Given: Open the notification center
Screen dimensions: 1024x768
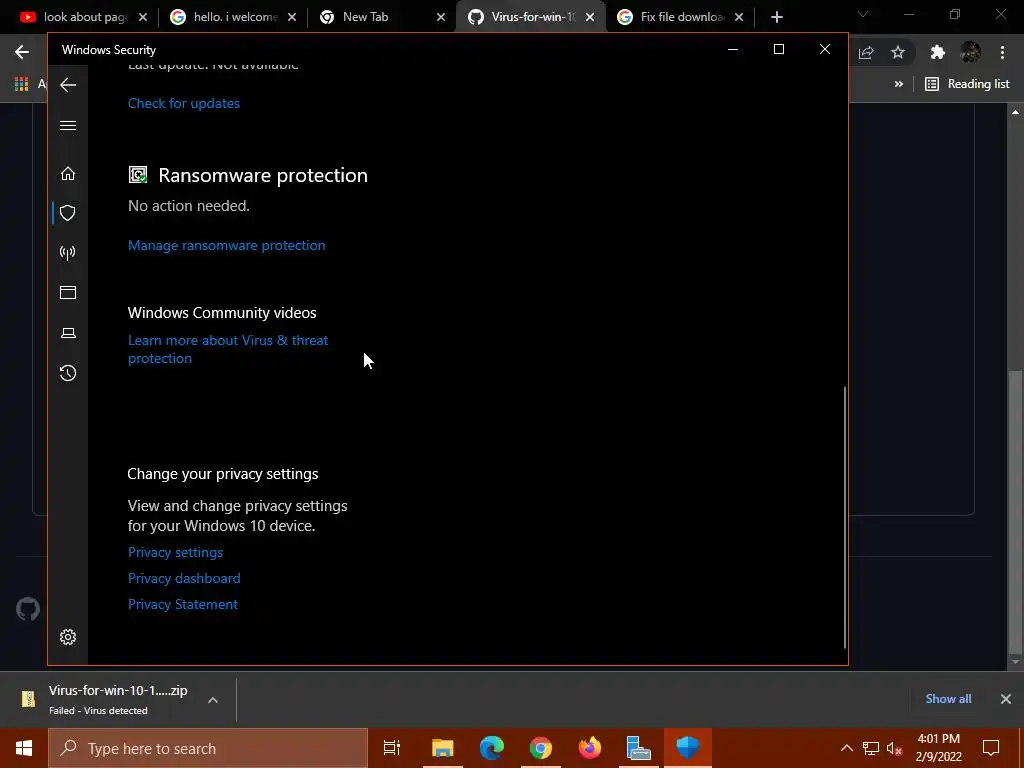Looking at the screenshot, I should point(991,748).
